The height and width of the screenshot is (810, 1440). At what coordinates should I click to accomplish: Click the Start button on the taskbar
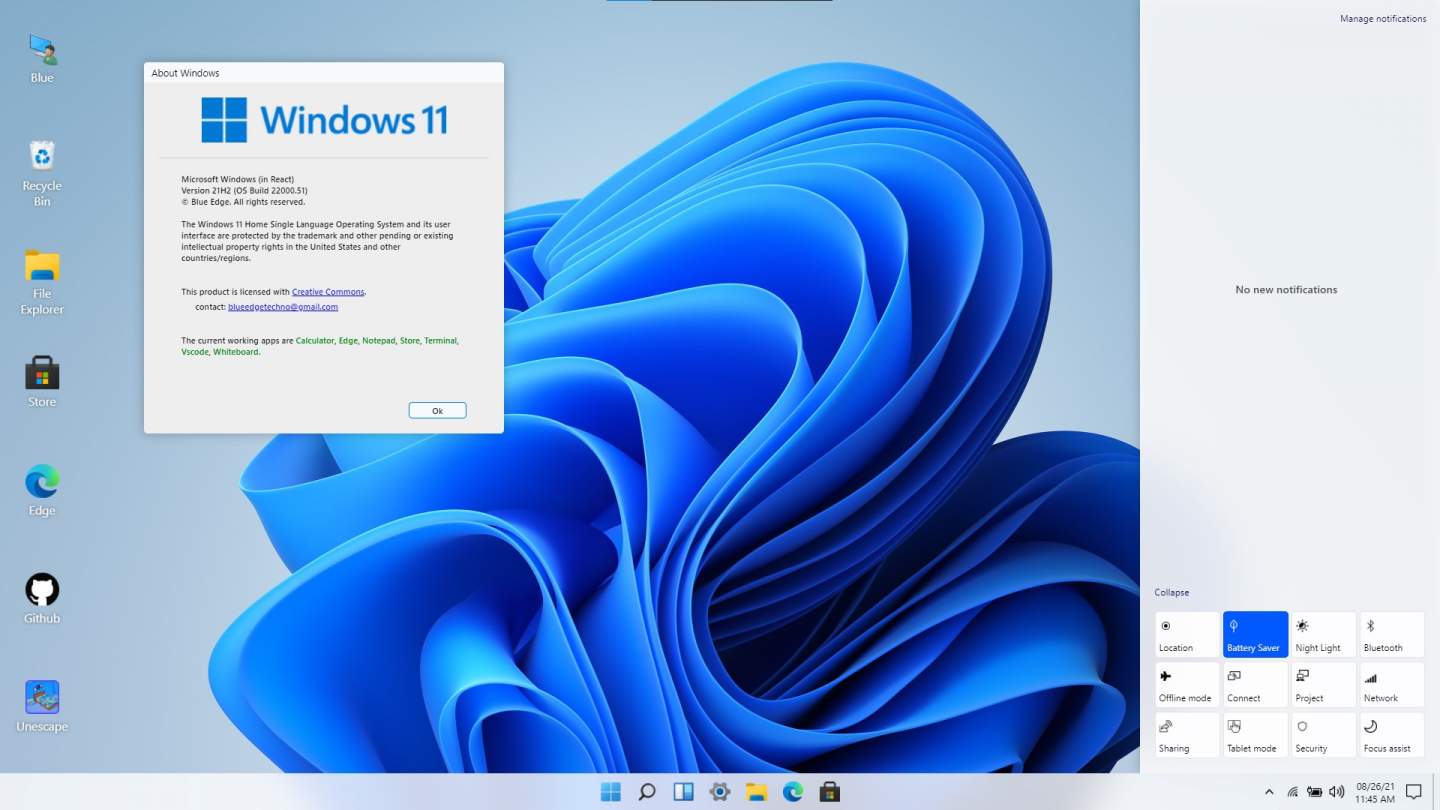(610, 791)
